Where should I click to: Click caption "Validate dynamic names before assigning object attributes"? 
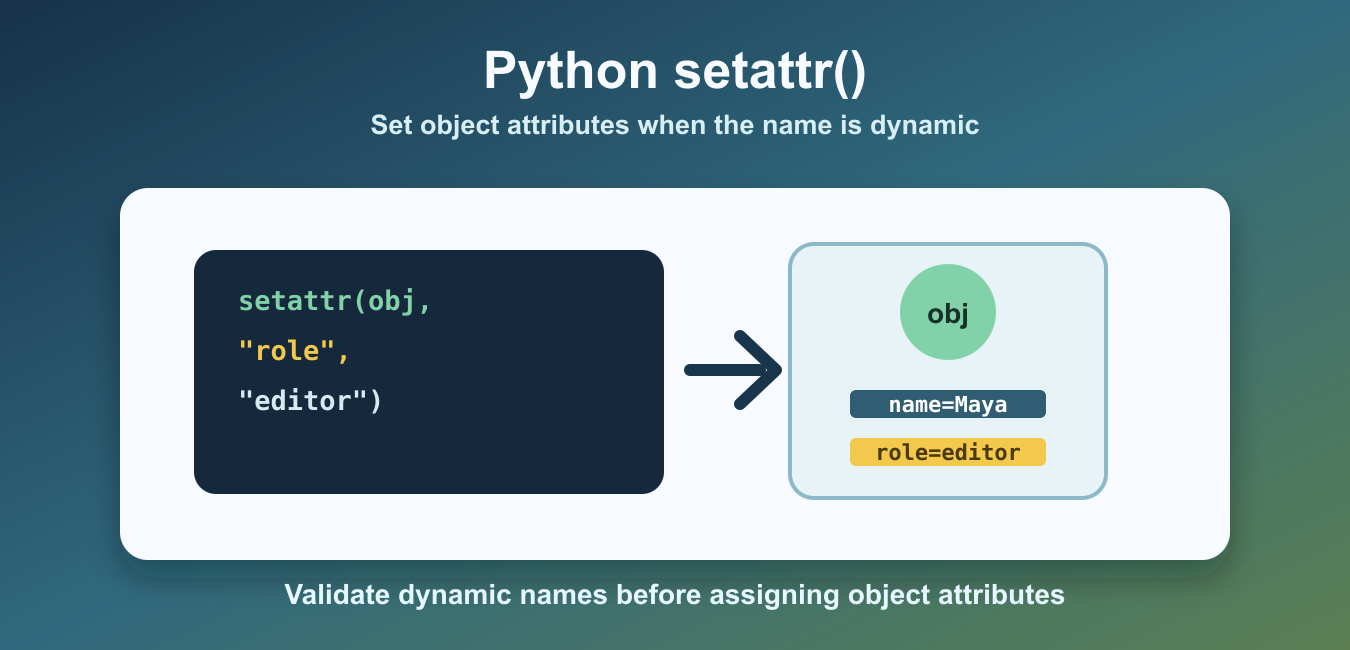[x=675, y=595]
